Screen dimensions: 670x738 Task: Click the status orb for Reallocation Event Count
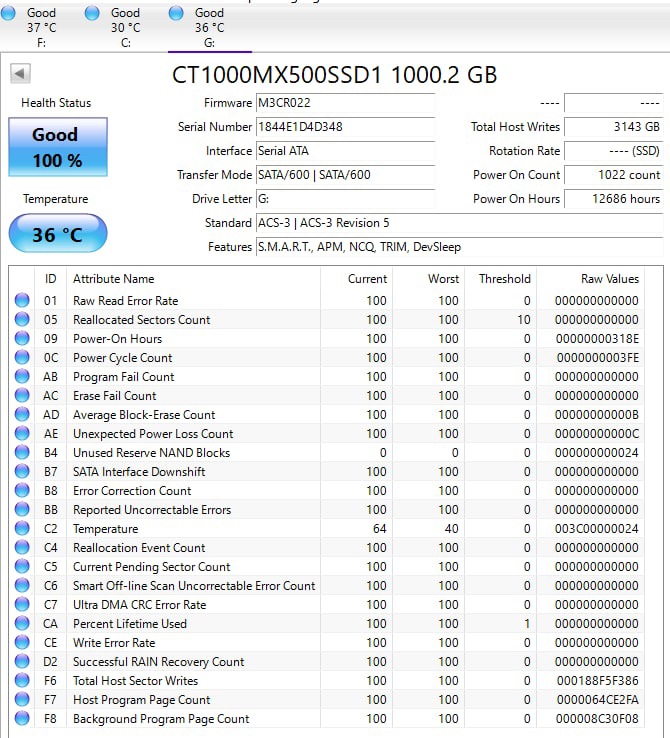(x=22, y=547)
